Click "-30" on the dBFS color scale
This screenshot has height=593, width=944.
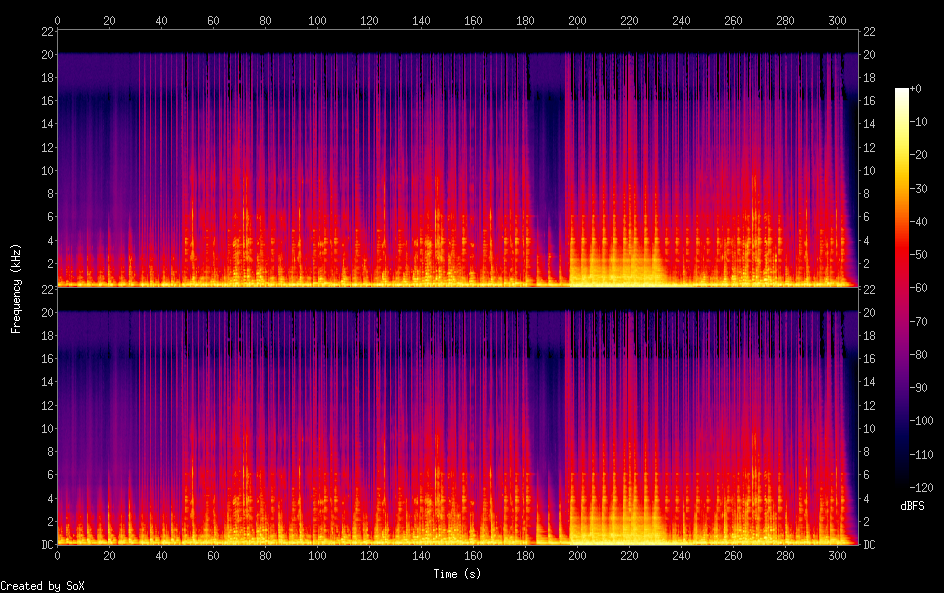tap(918, 188)
